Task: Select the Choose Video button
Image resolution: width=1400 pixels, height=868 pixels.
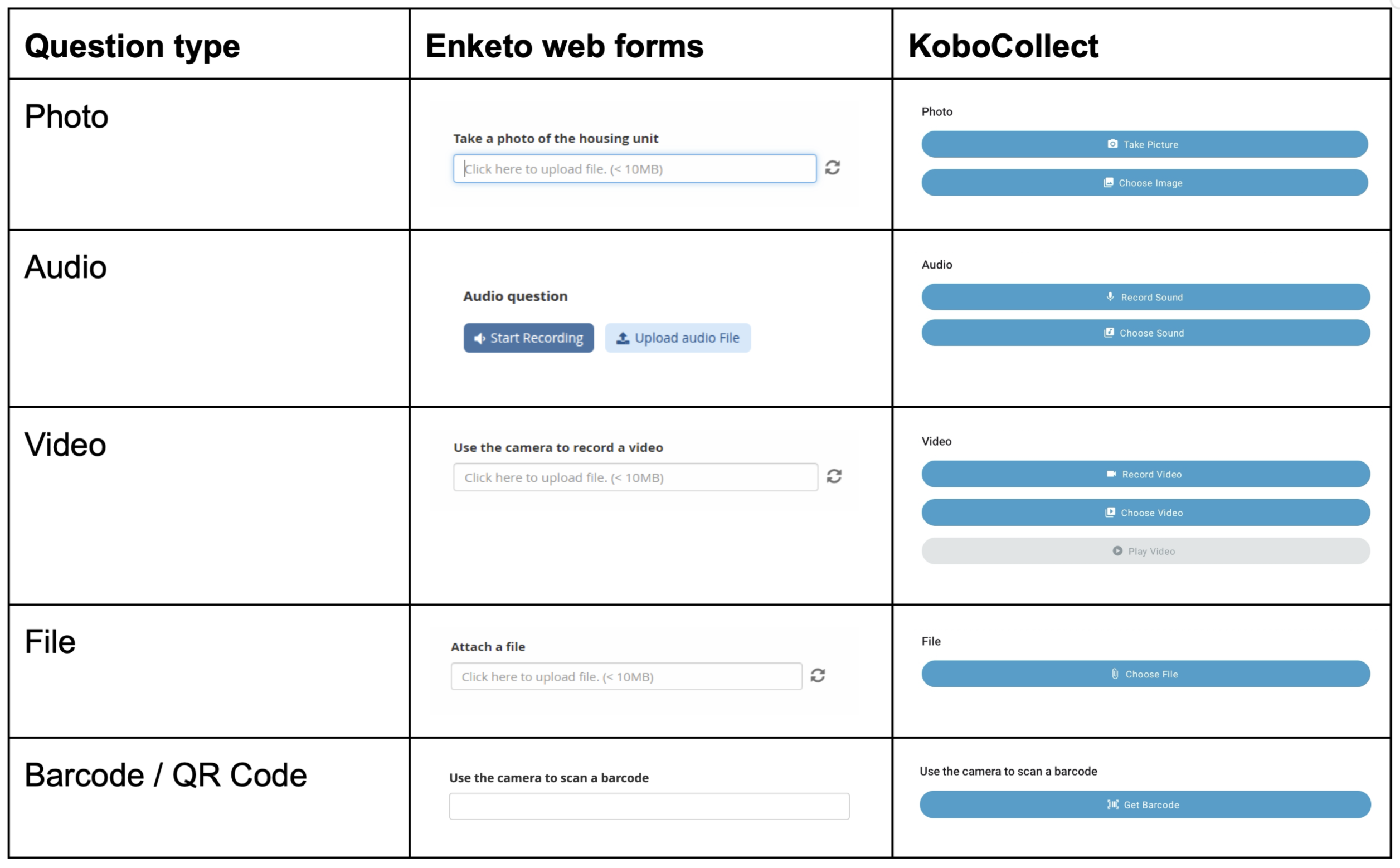Action: tap(1145, 513)
